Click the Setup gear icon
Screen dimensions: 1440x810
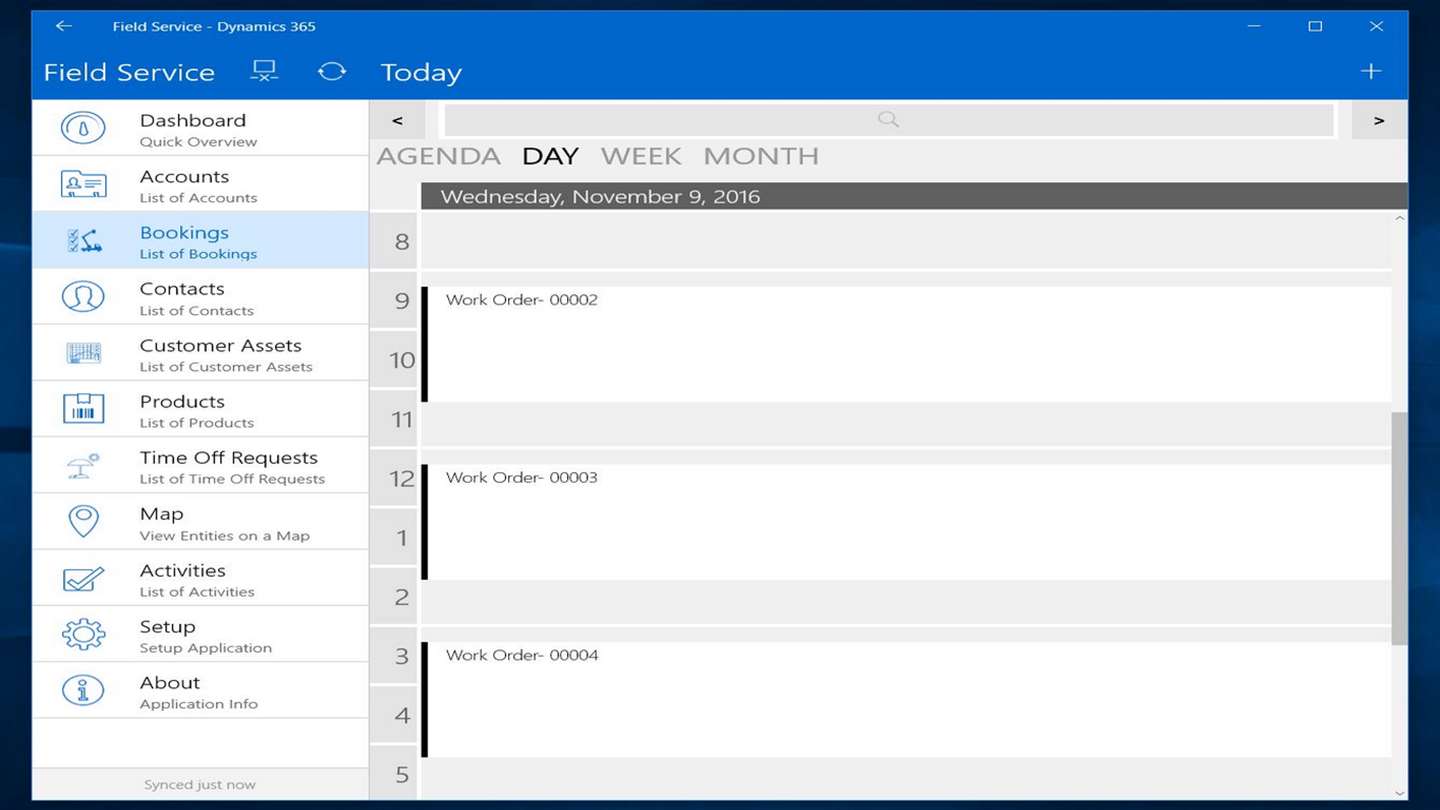point(83,634)
